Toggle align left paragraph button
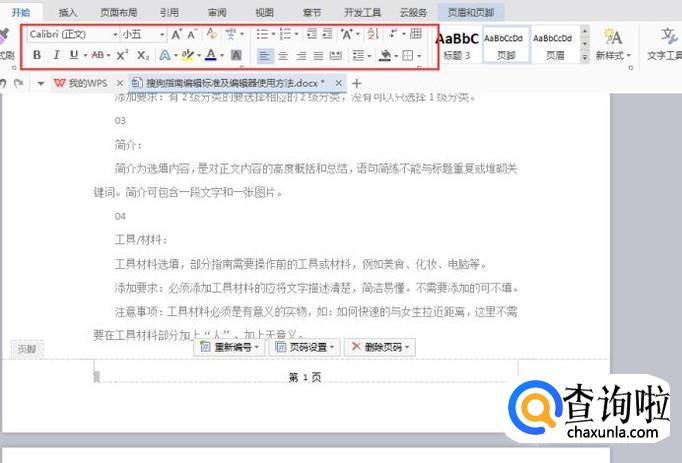Image resolution: width=682 pixels, height=463 pixels. pos(265,56)
